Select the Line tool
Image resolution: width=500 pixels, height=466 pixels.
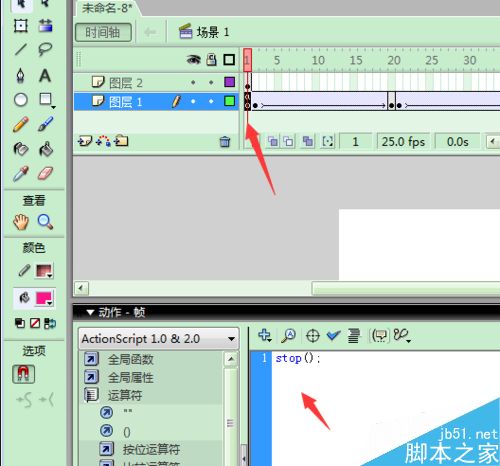(x=21, y=50)
